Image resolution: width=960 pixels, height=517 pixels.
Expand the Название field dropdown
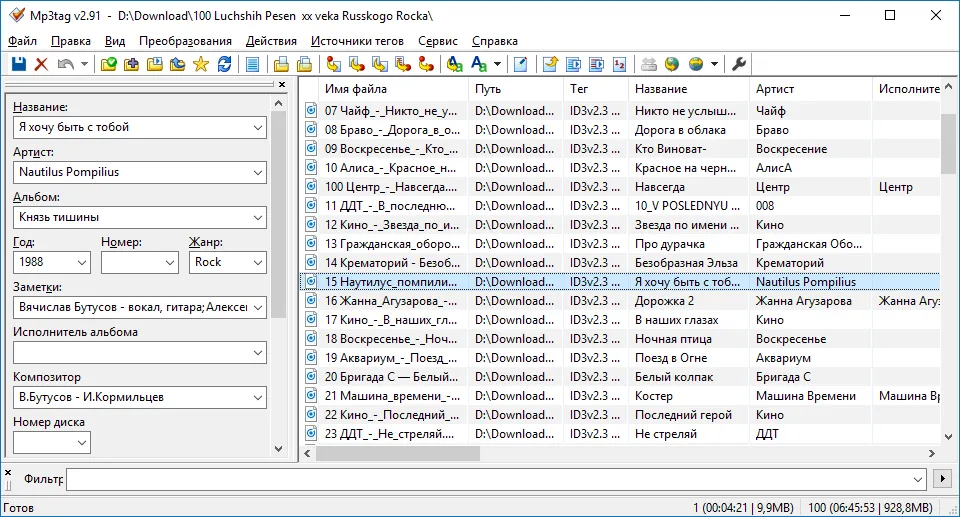tap(258, 127)
